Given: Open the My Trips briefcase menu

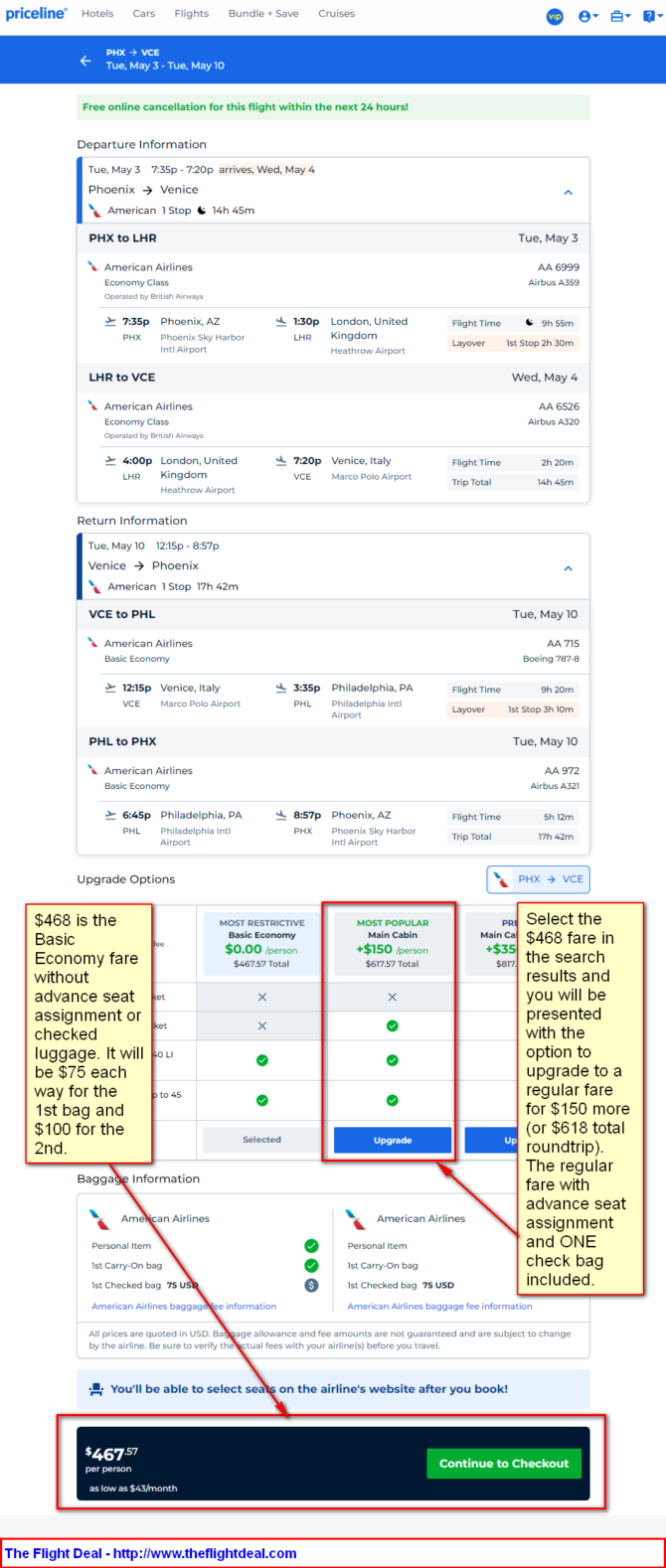Looking at the screenshot, I should [619, 16].
